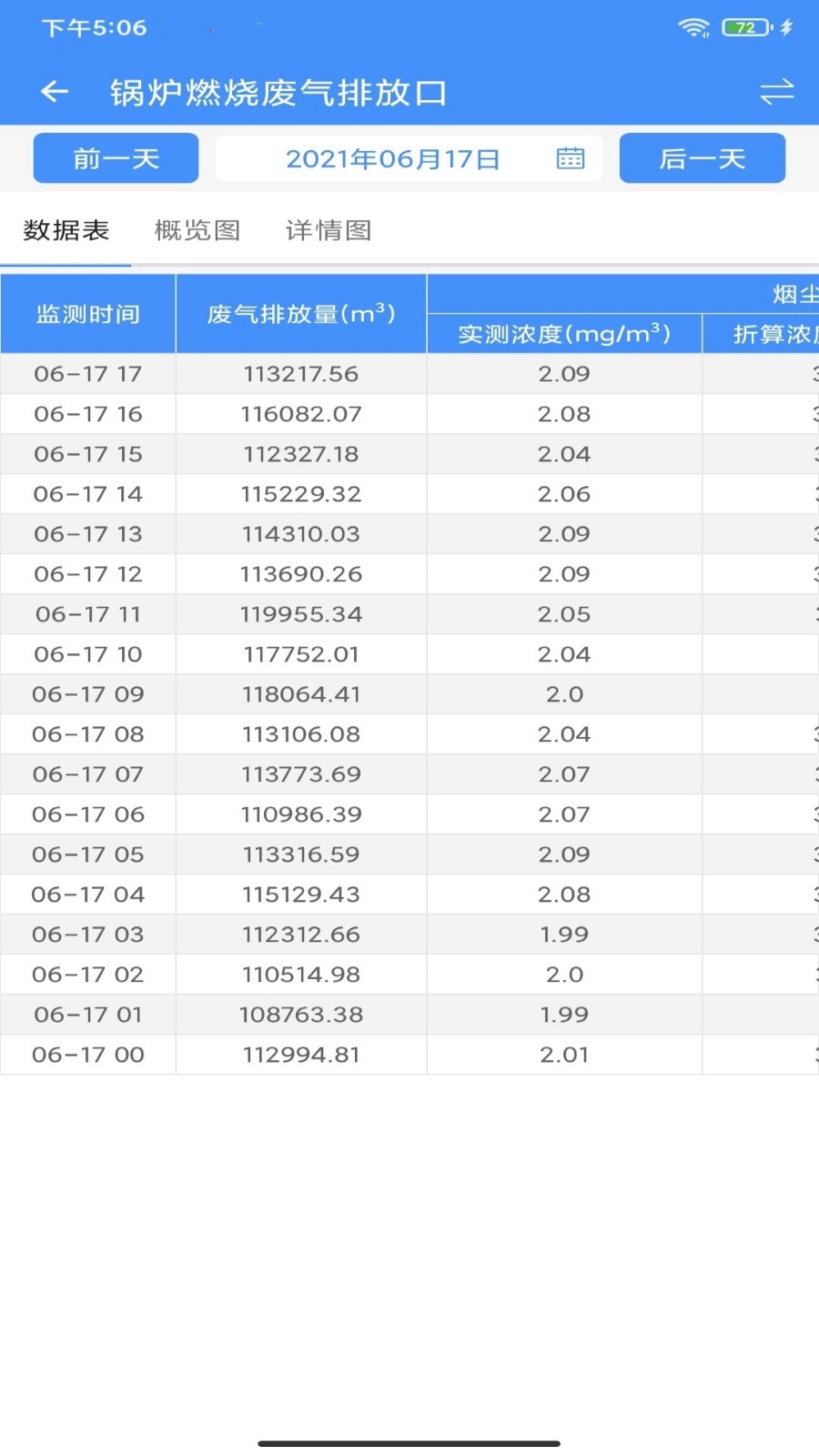Tap the Wi-Fi status icon
This screenshot has height=1456, width=819.
pyautogui.click(x=693, y=27)
